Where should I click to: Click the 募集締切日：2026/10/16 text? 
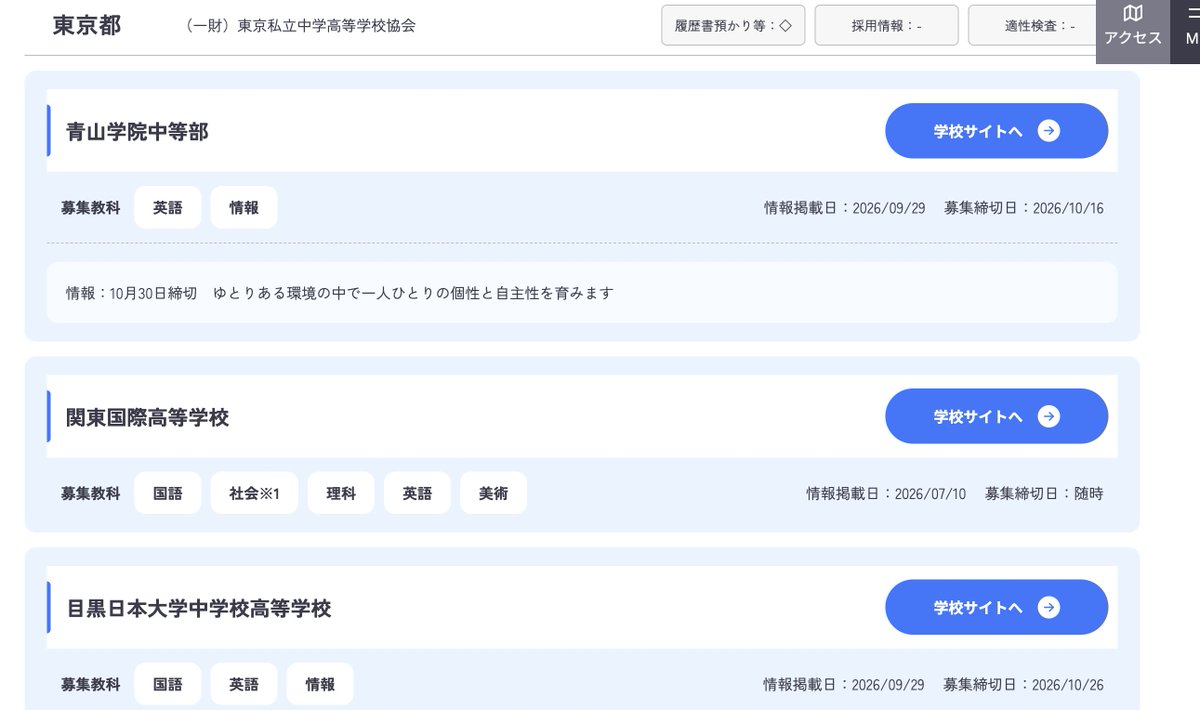pyautogui.click(x=1024, y=208)
